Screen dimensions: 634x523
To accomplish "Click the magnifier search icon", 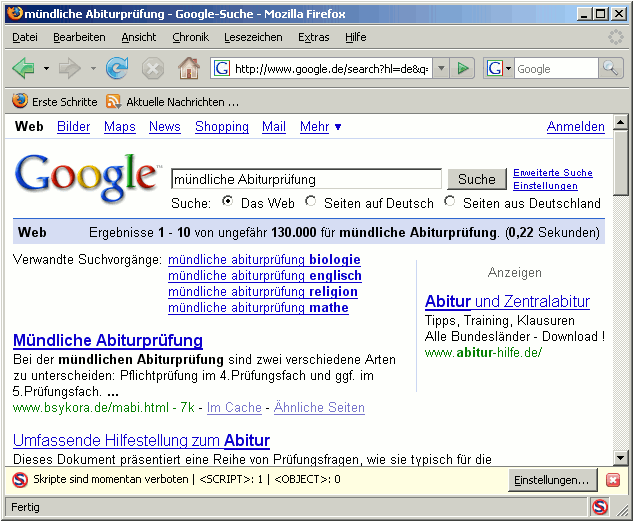I will tap(611, 68).
